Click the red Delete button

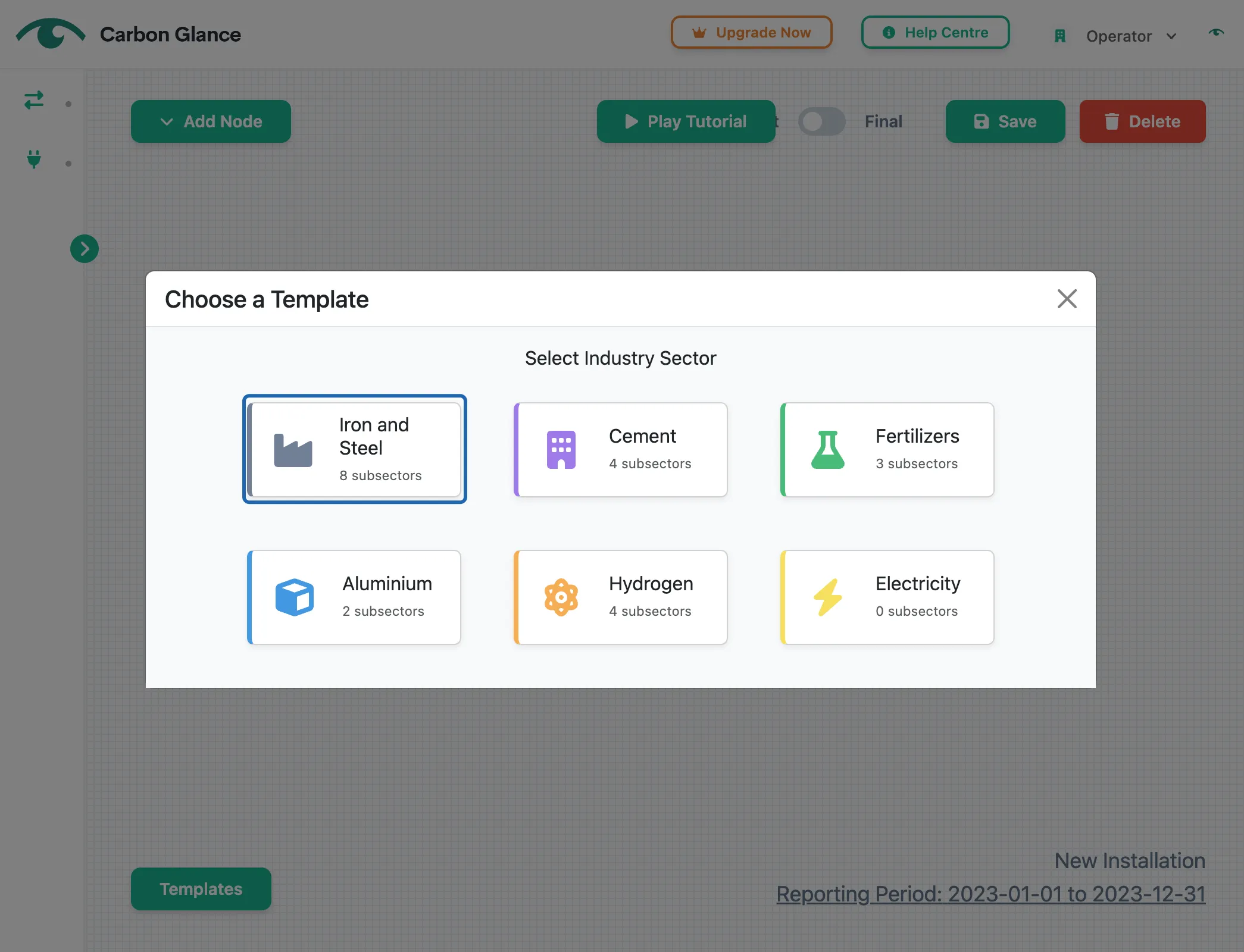tap(1142, 121)
